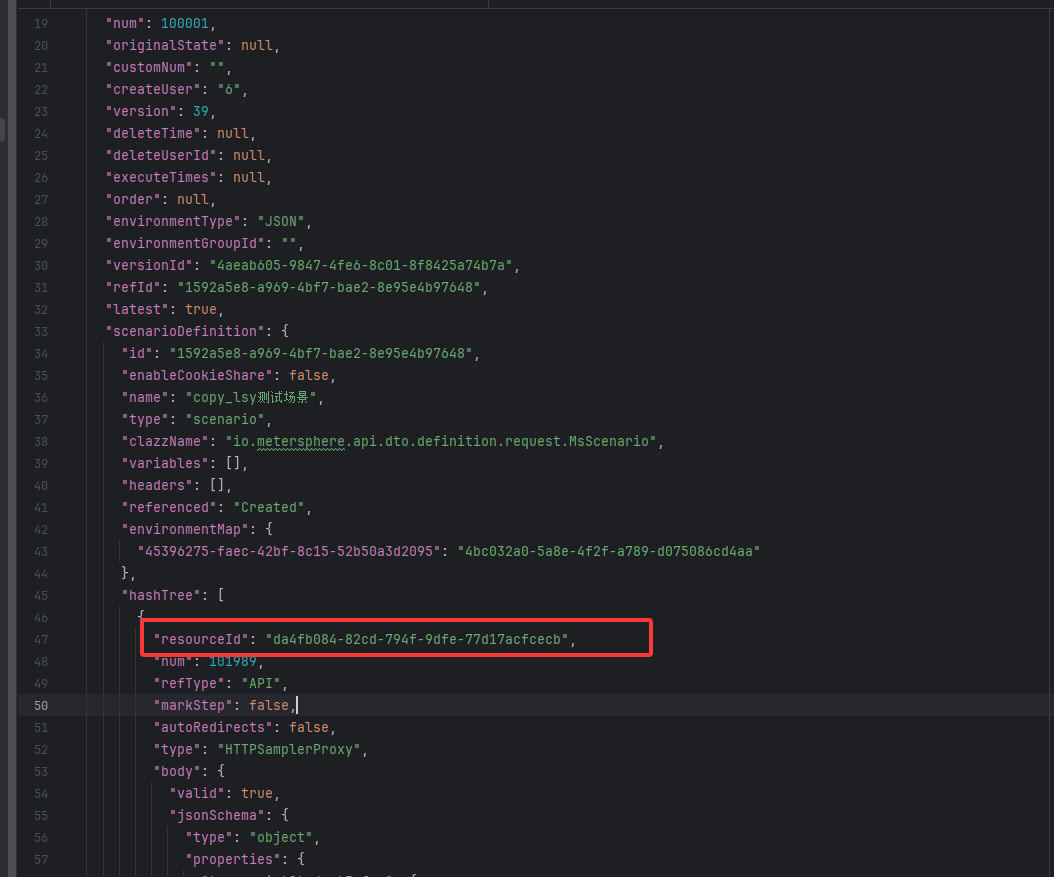The width and height of the screenshot is (1054, 877).
Task: Select the refId value on line 31
Action: pos(329,288)
